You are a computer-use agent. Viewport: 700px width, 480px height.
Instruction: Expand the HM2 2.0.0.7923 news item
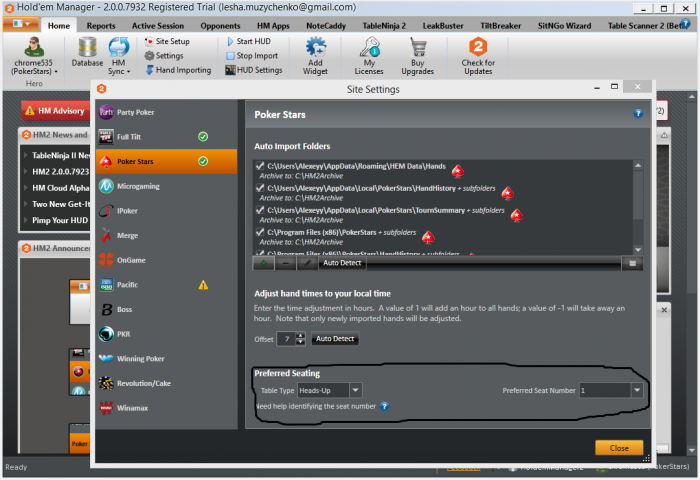(x=25, y=171)
